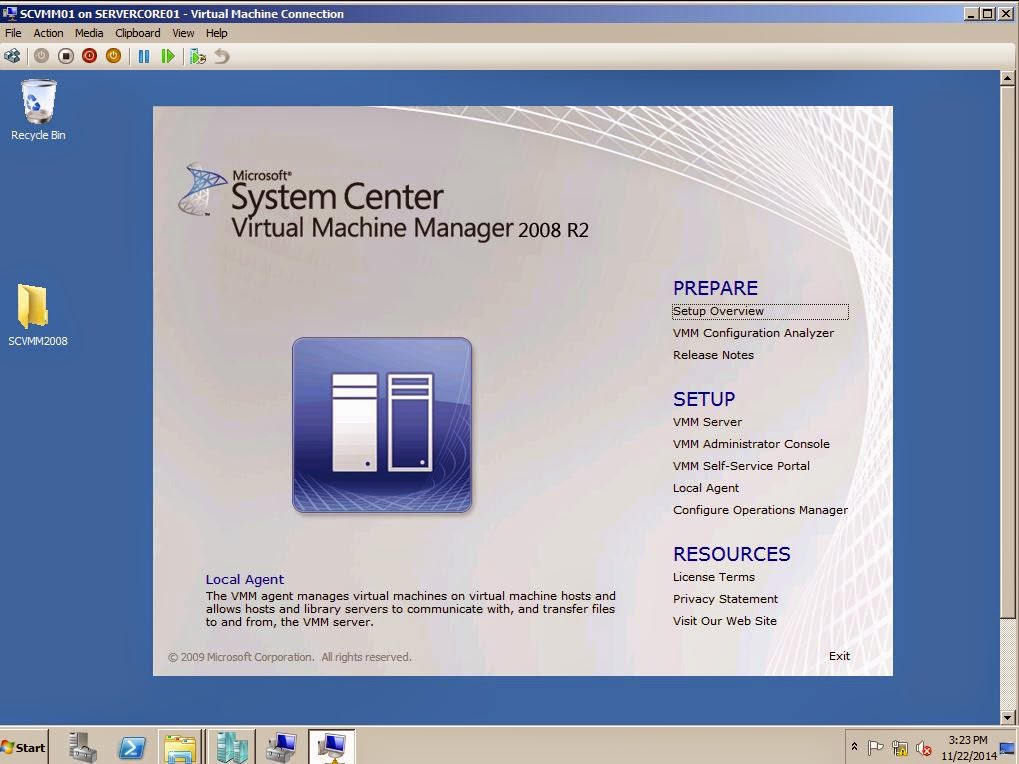Image resolution: width=1019 pixels, height=764 pixels.
Task: Click the Snapshot toolbar icon
Action: click(x=198, y=57)
